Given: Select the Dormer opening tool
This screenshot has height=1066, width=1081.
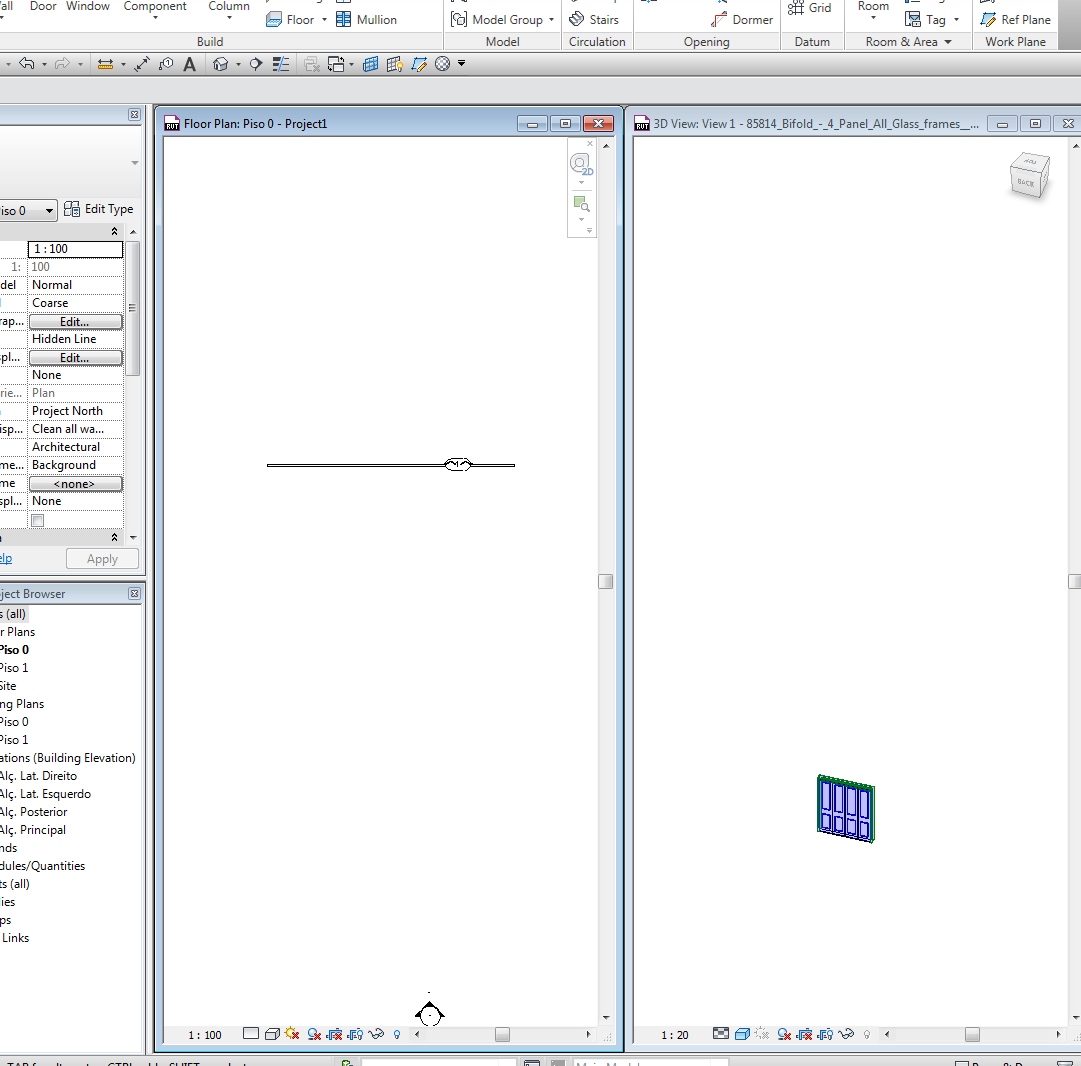Looking at the screenshot, I should pyautogui.click(x=742, y=19).
